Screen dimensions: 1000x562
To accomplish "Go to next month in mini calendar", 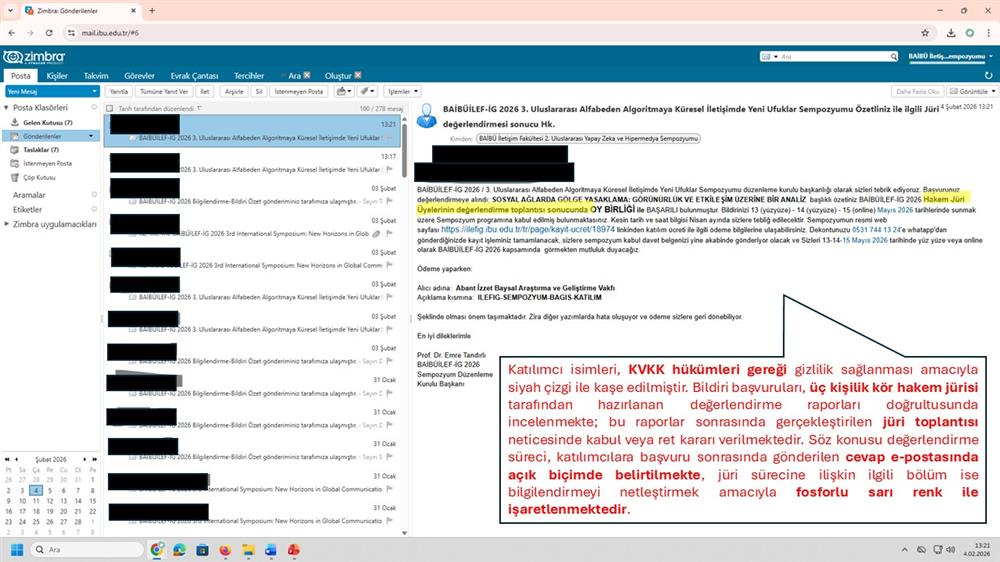I will [86, 458].
